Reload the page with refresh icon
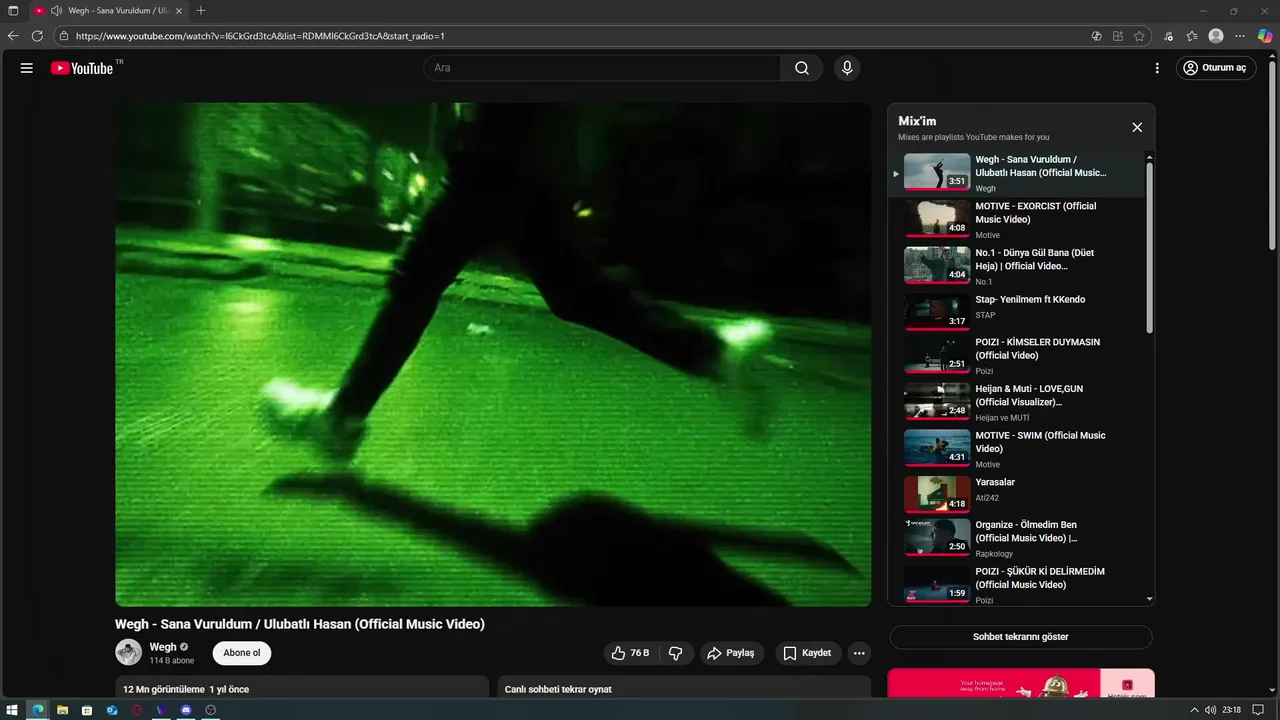The height and width of the screenshot is (720, 1280). click(37, 36)
